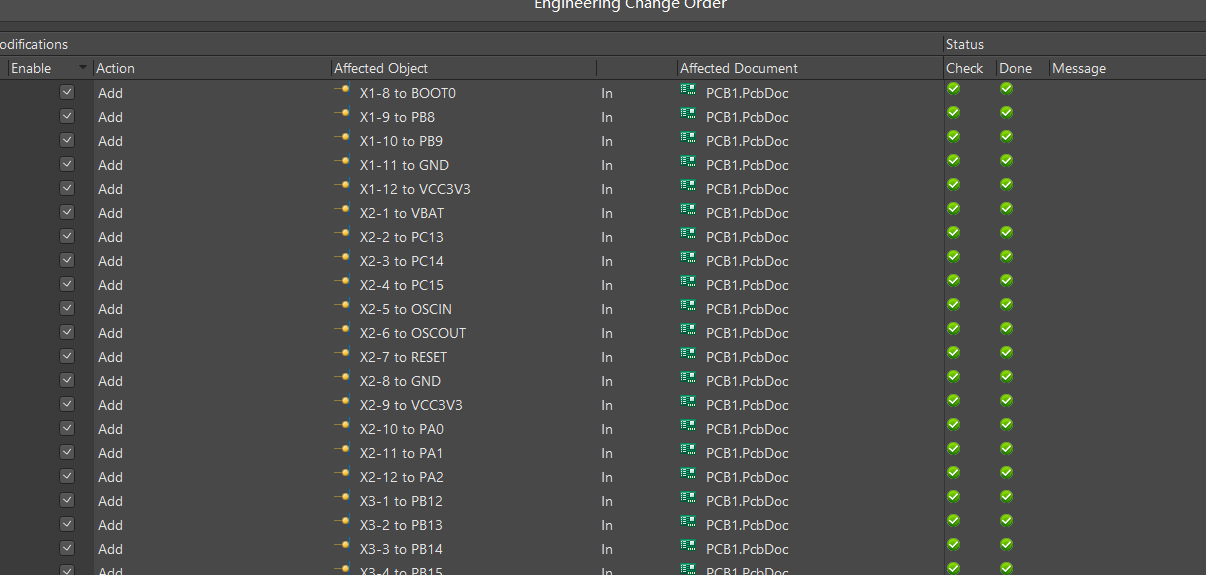Click the green Done status icon for X2-11 to PA1
The width and height of the screenshot is (1206, 575).
click(x=1006, y=448)
